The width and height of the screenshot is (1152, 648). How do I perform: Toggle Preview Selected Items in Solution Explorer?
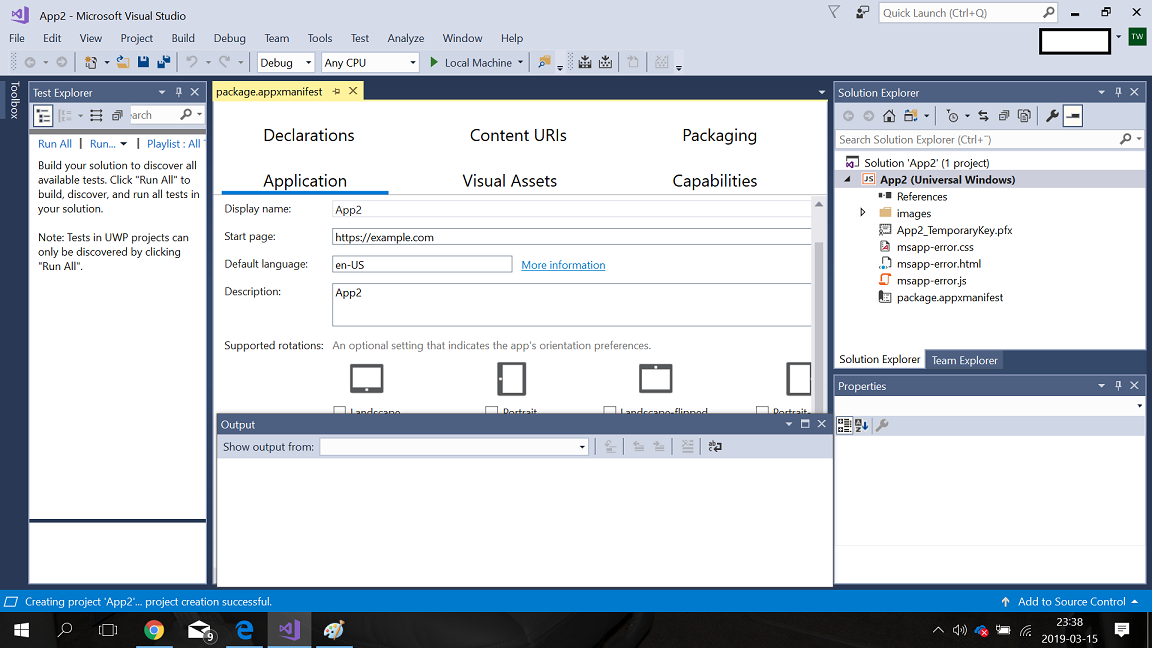[1073, 116]
